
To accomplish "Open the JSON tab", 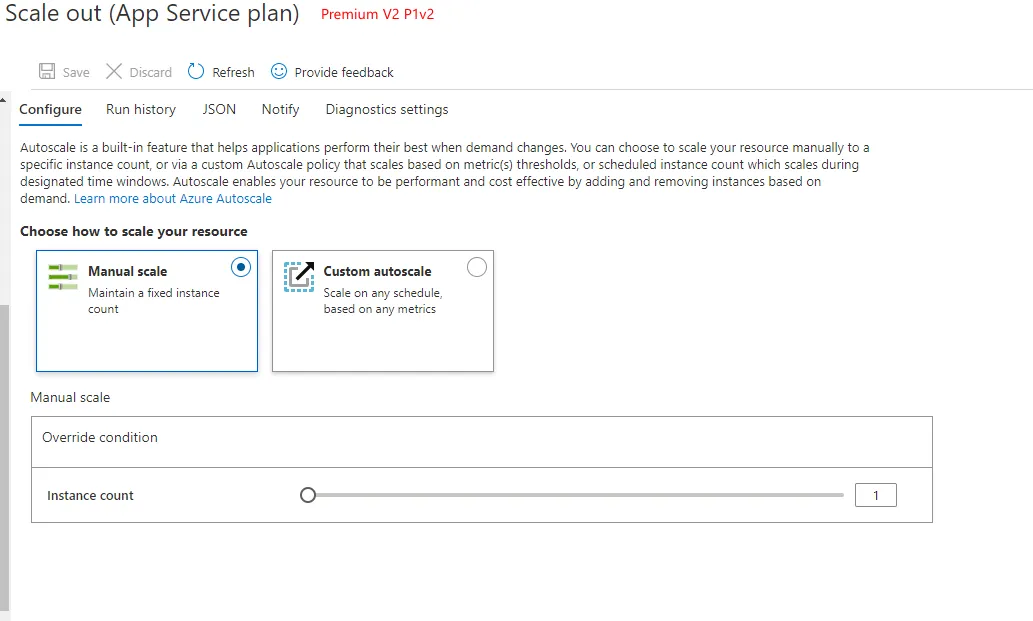I will pyautogui.click(x=219, y=110).
